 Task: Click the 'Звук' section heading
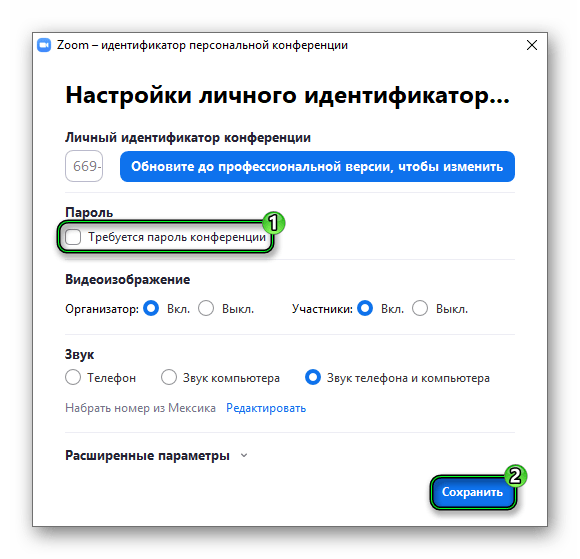(80, 354)
